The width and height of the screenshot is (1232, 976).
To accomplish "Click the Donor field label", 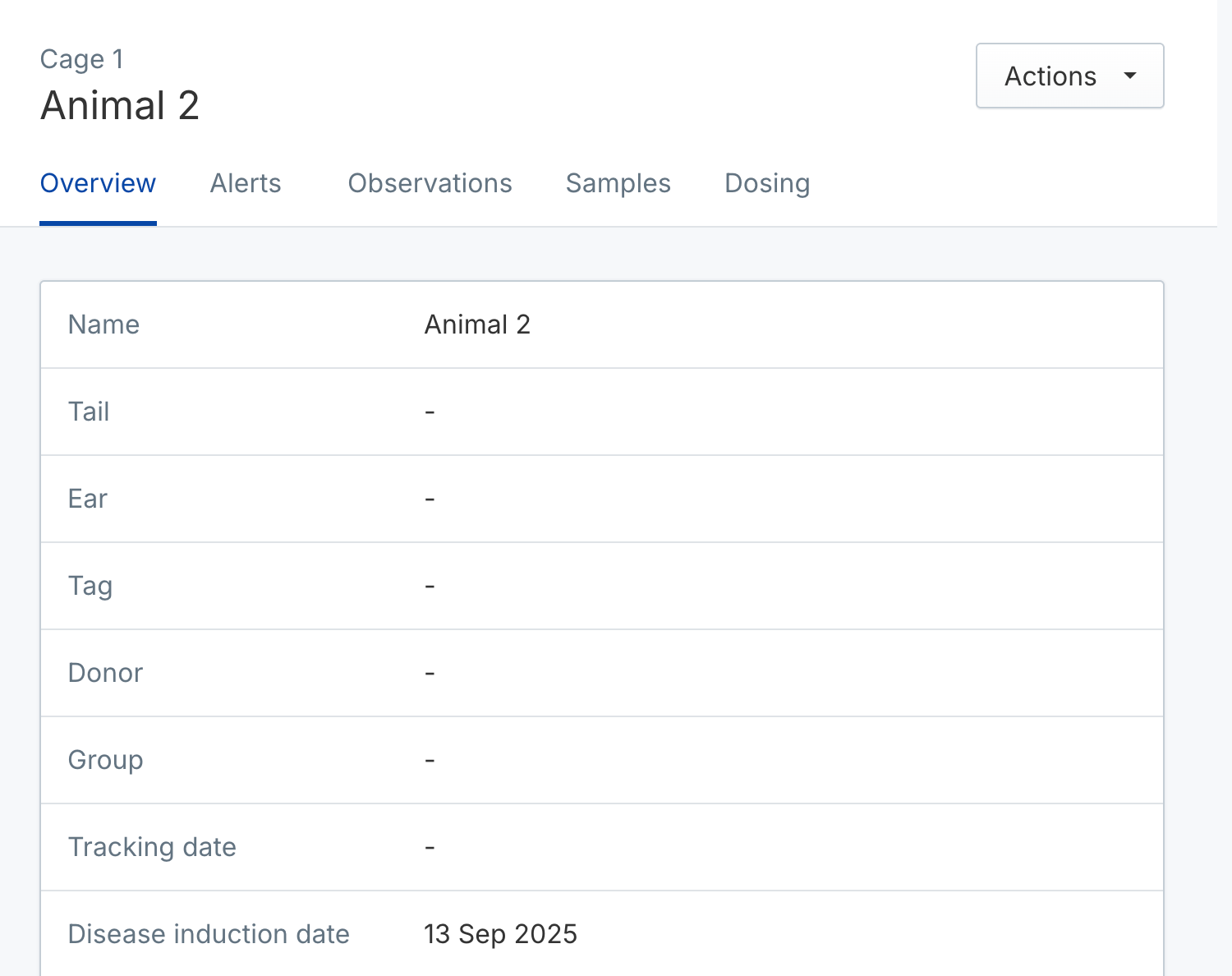I will click(105, 673).
